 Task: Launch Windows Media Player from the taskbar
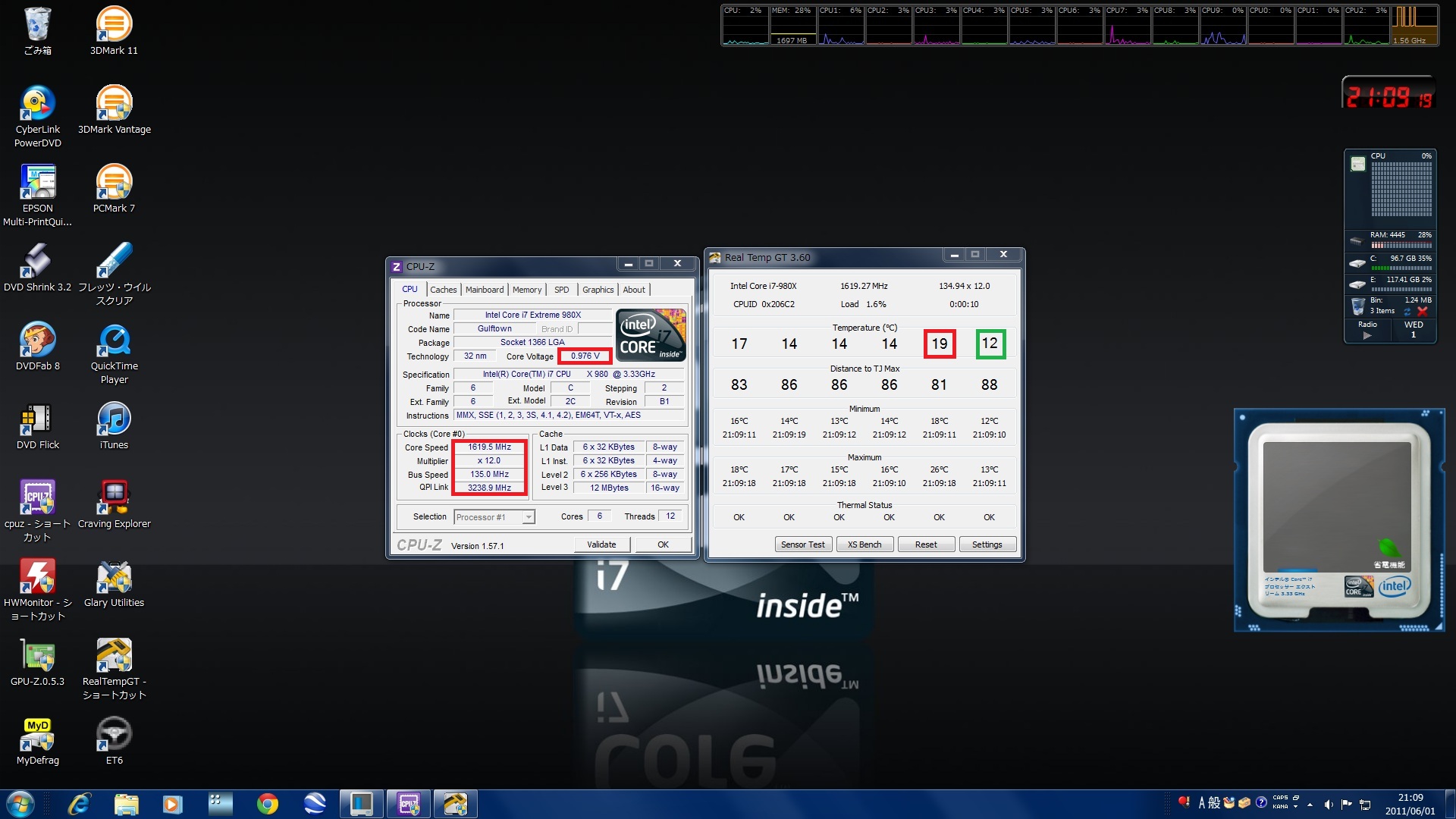point(173,804)
